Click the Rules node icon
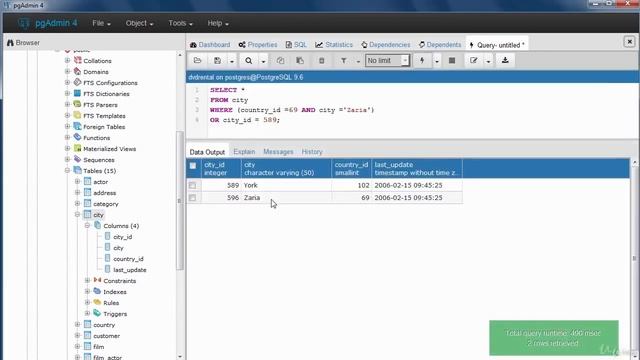Screen dimensions: 640x360 point(97,302)
